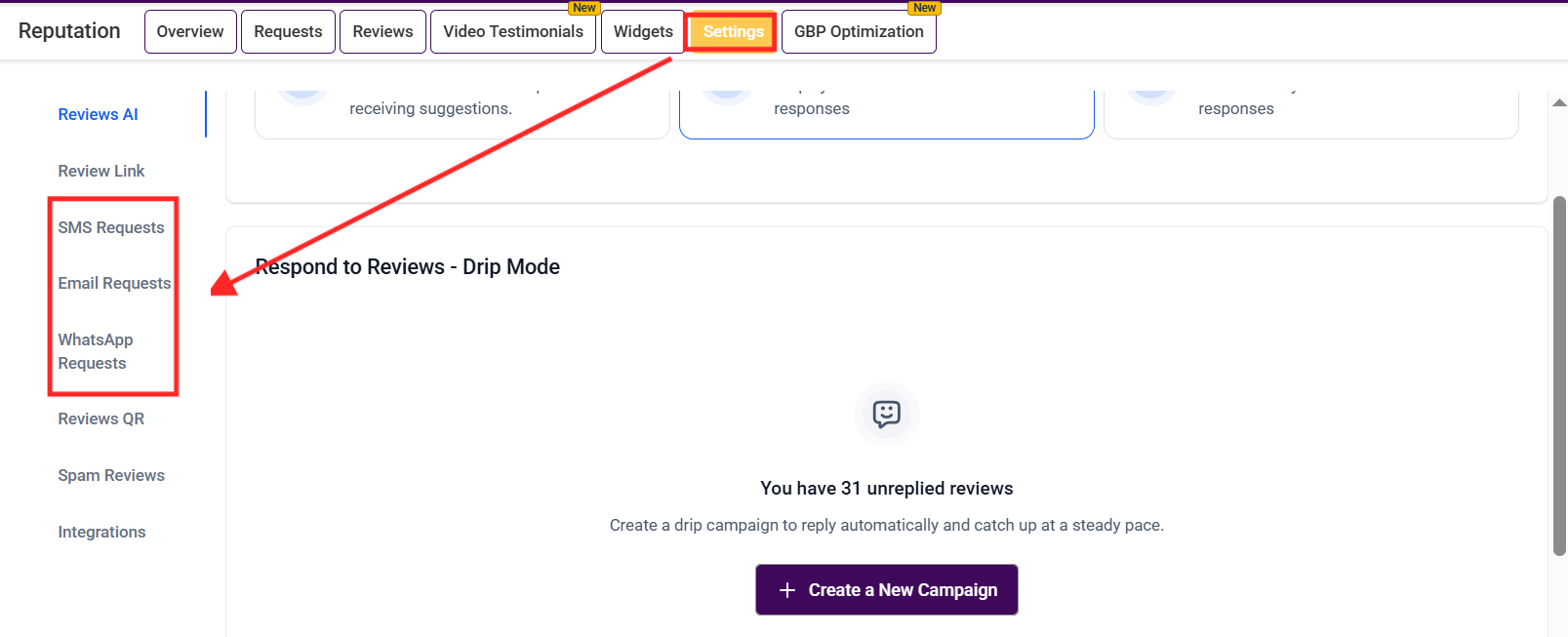Open the GBP Optimization tab
This screenshot has height=637, width=1568.
tap(859, 31)
